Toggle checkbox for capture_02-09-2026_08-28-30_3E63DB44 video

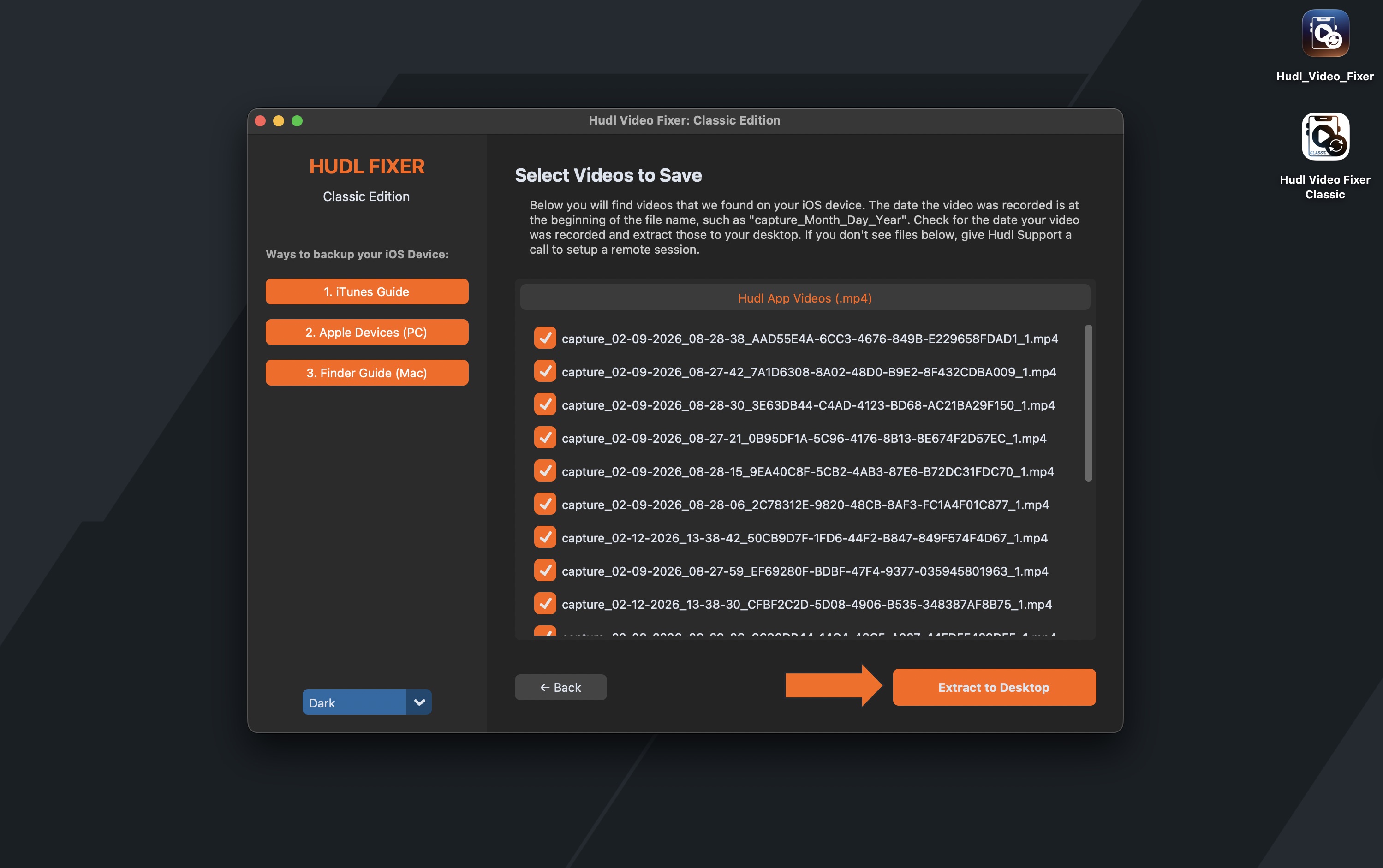[x=545, y=405]
